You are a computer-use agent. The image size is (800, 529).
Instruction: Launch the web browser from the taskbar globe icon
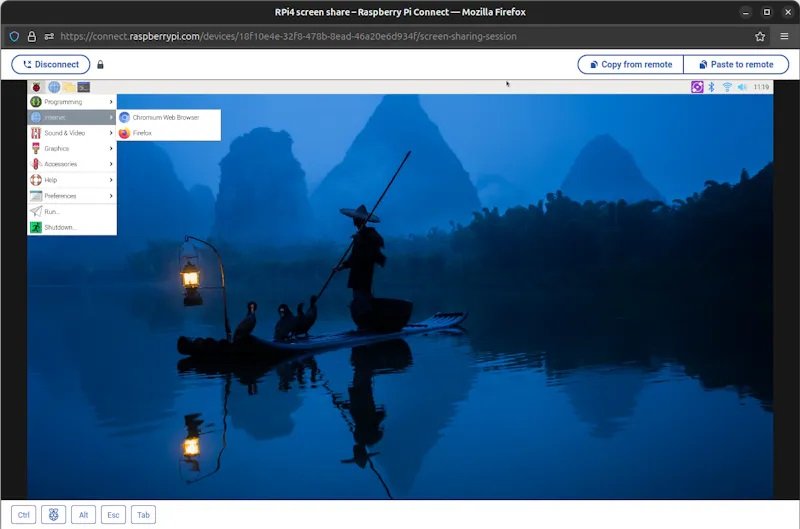pos(54,87)
